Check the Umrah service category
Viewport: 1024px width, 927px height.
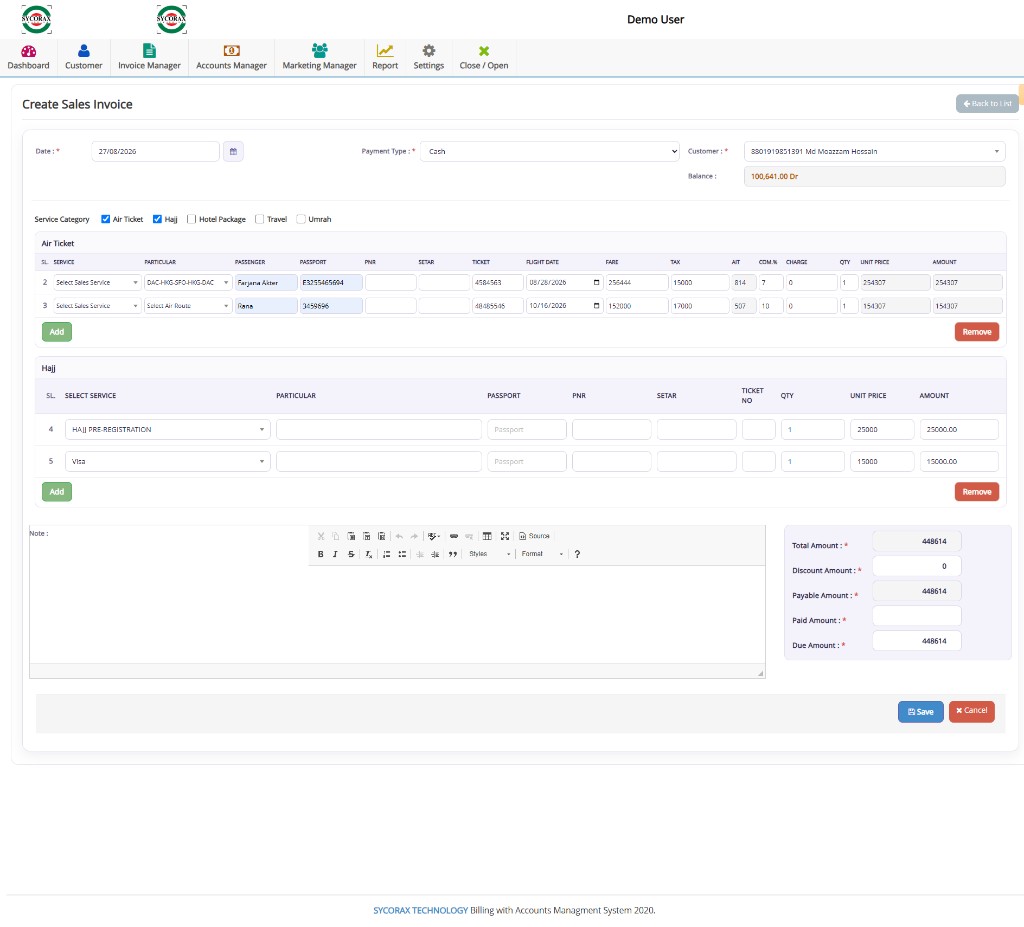[x=301, y=220]
